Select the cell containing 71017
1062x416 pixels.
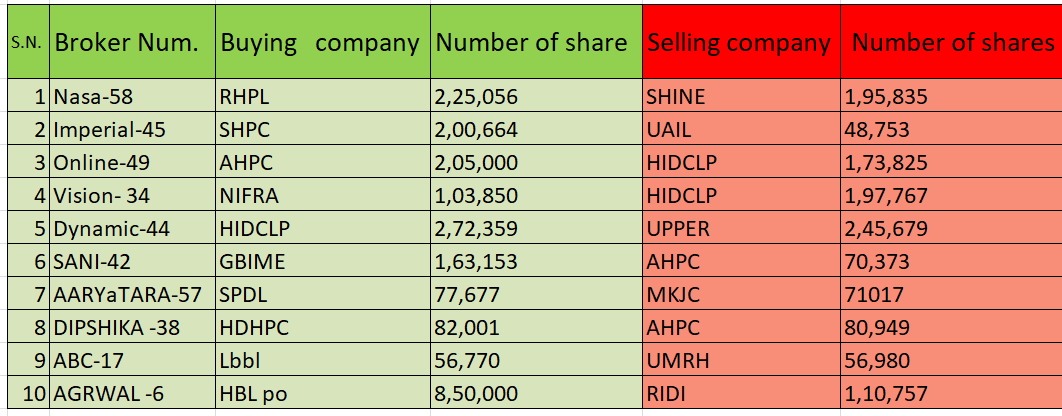coord(951,294)
